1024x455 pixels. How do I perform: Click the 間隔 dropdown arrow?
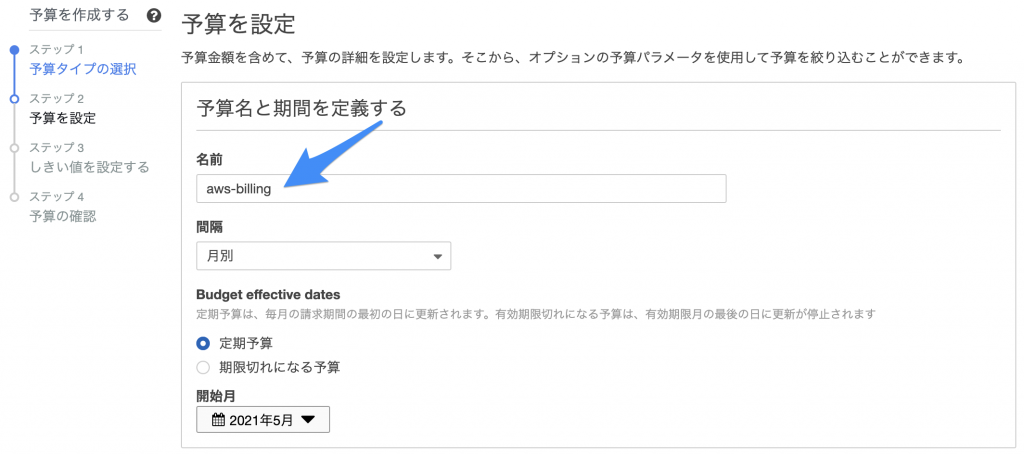point(438,257)
